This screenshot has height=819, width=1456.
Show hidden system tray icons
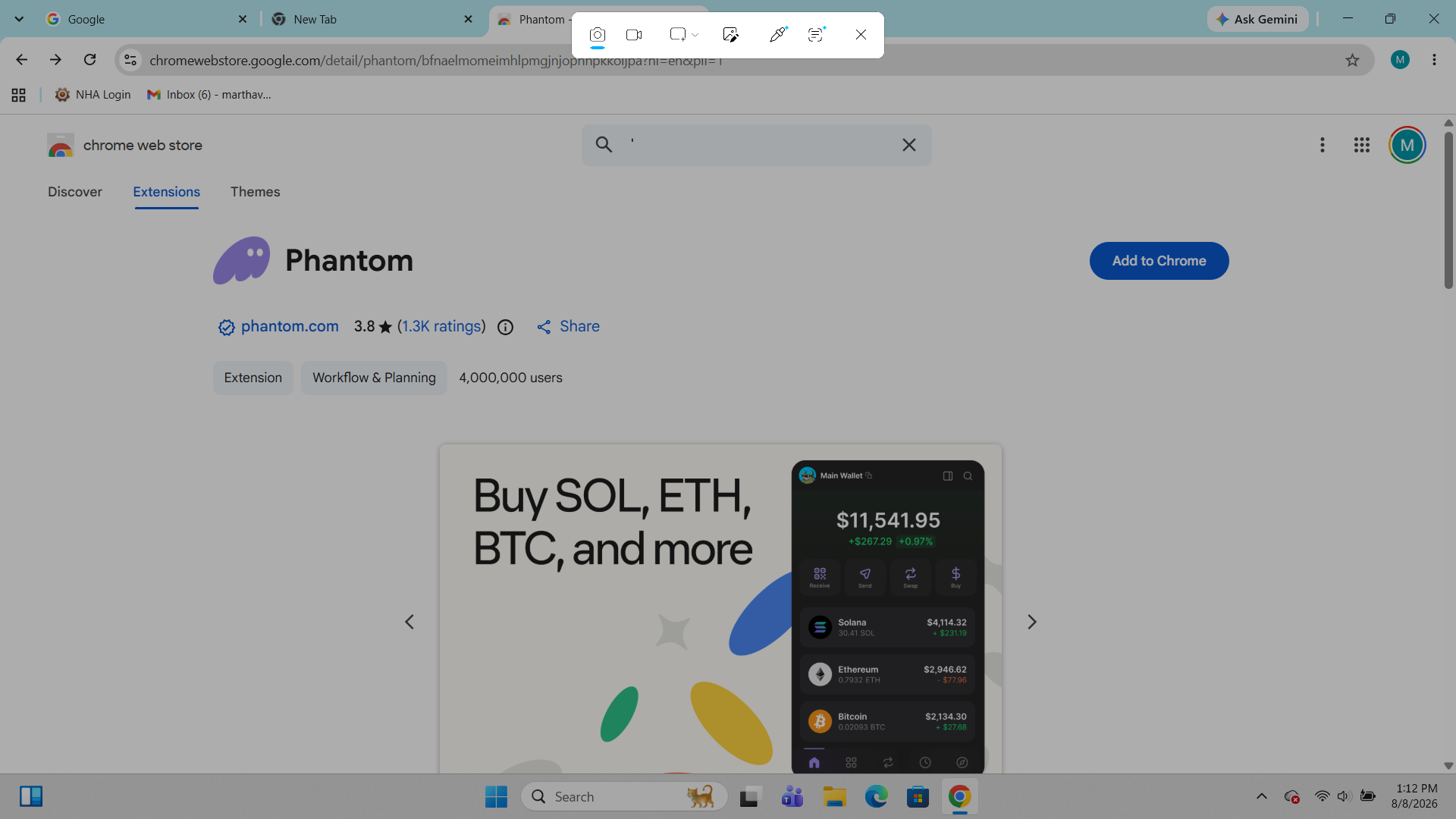(x=1262, y=796)
